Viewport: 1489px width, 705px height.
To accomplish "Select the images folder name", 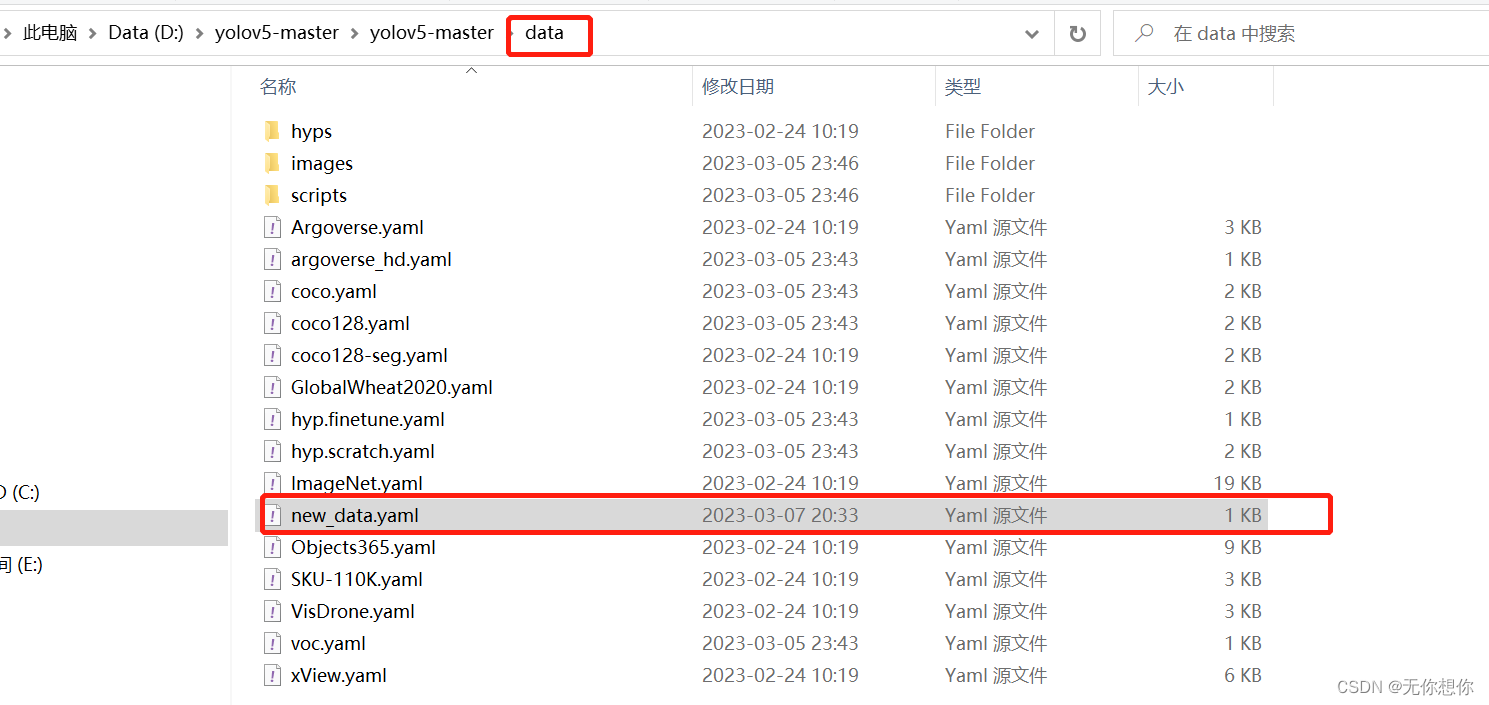I will pyautogui.click(x=322, y=163).
